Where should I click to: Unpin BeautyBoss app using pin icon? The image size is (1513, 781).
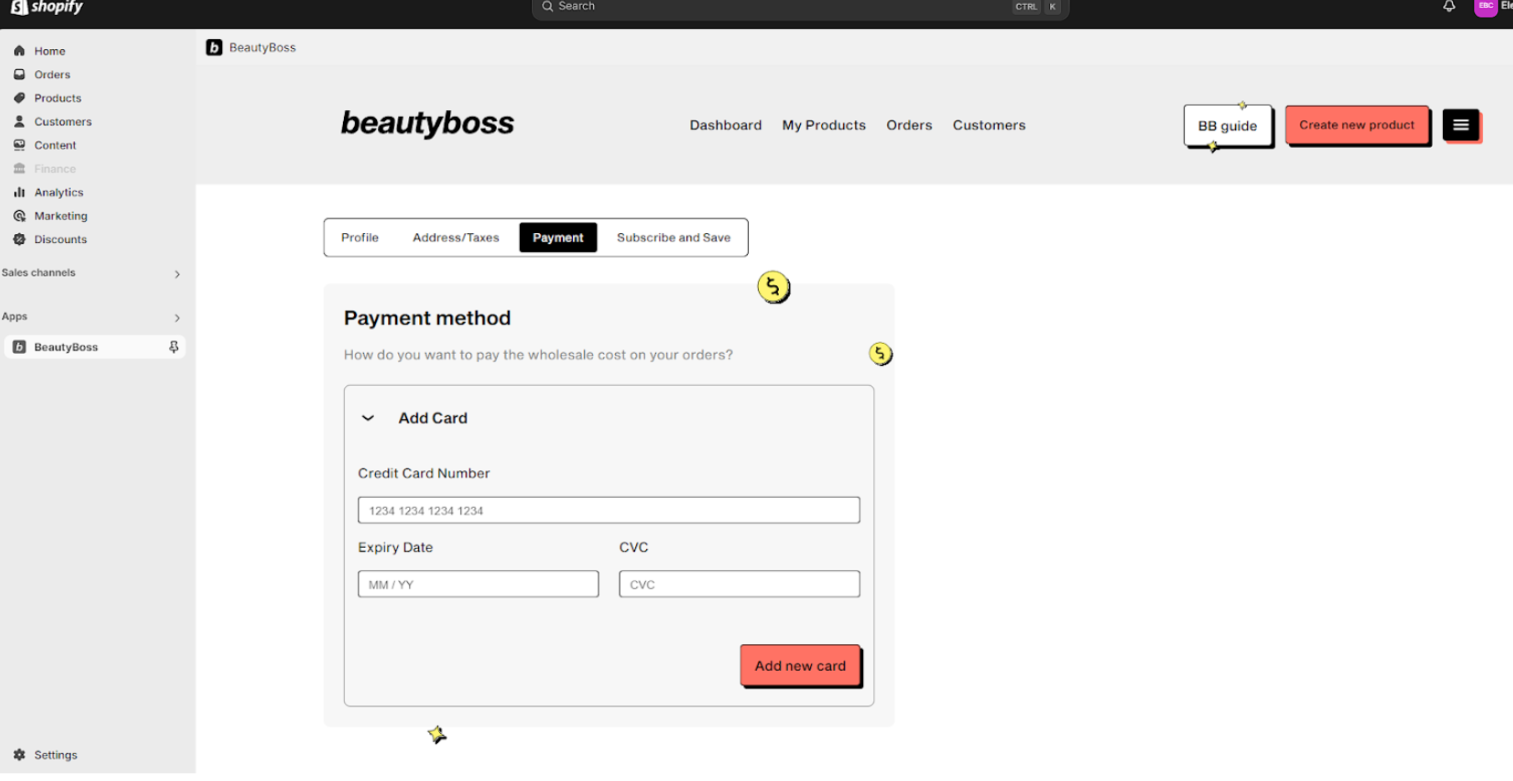pos(173,347)
